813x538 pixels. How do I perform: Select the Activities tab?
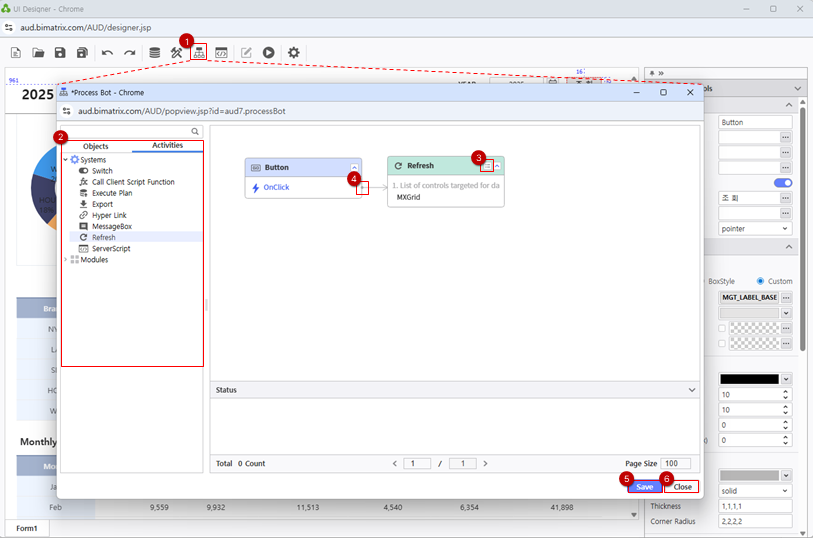(x=167, y=146)
